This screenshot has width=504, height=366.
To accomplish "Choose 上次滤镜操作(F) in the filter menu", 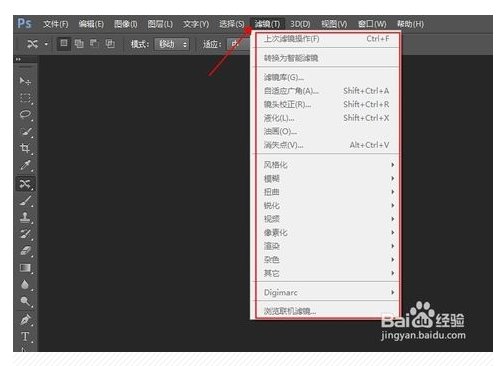I will [327, 39].
